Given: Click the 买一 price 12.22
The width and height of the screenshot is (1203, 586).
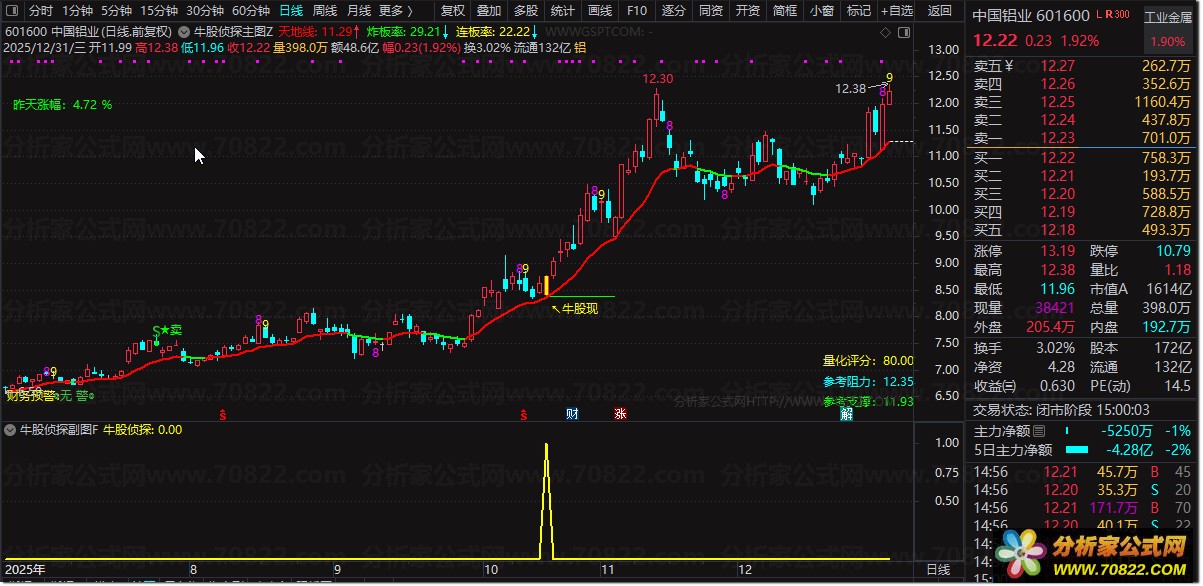Looking at the screenshot, I should click(1058, 157).
